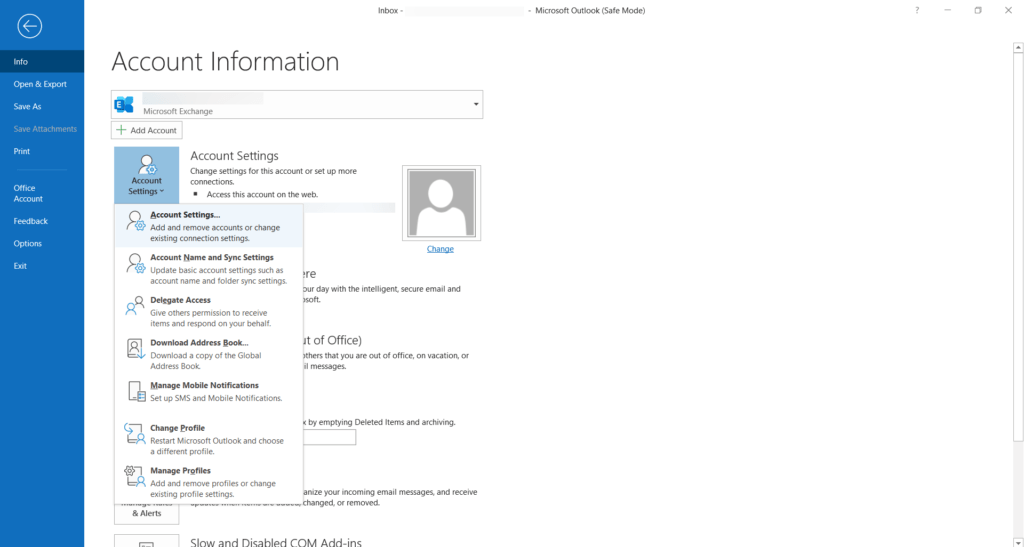Click Exit in the sidebar

[42, 266]
